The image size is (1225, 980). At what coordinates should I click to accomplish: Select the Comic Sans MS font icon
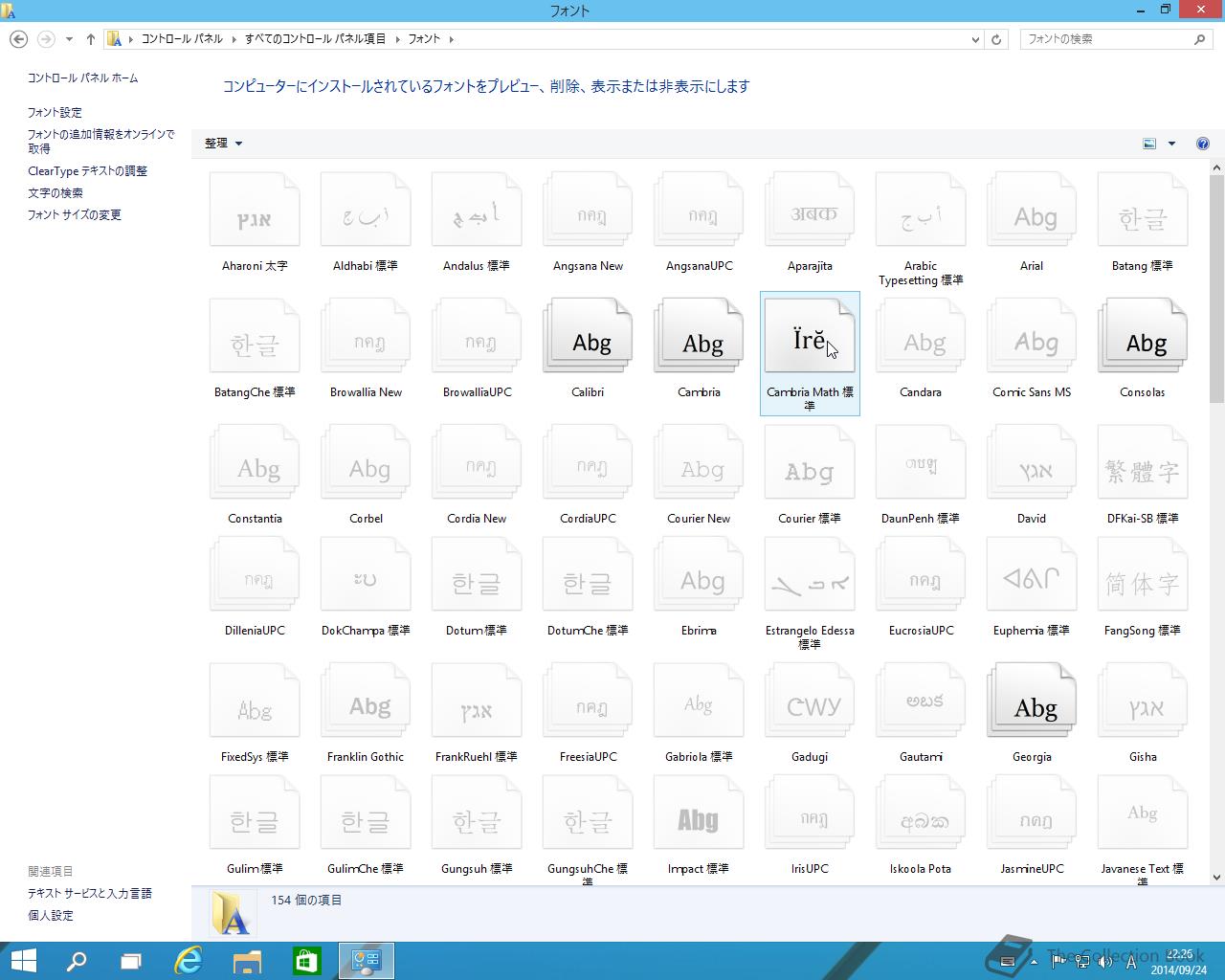click(x=1032, y=336)
